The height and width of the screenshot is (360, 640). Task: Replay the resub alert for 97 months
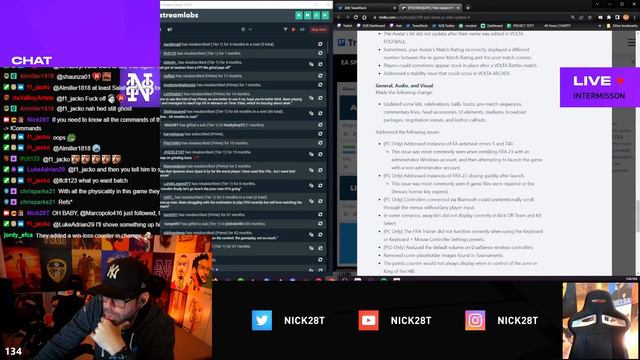click(320, 248)
